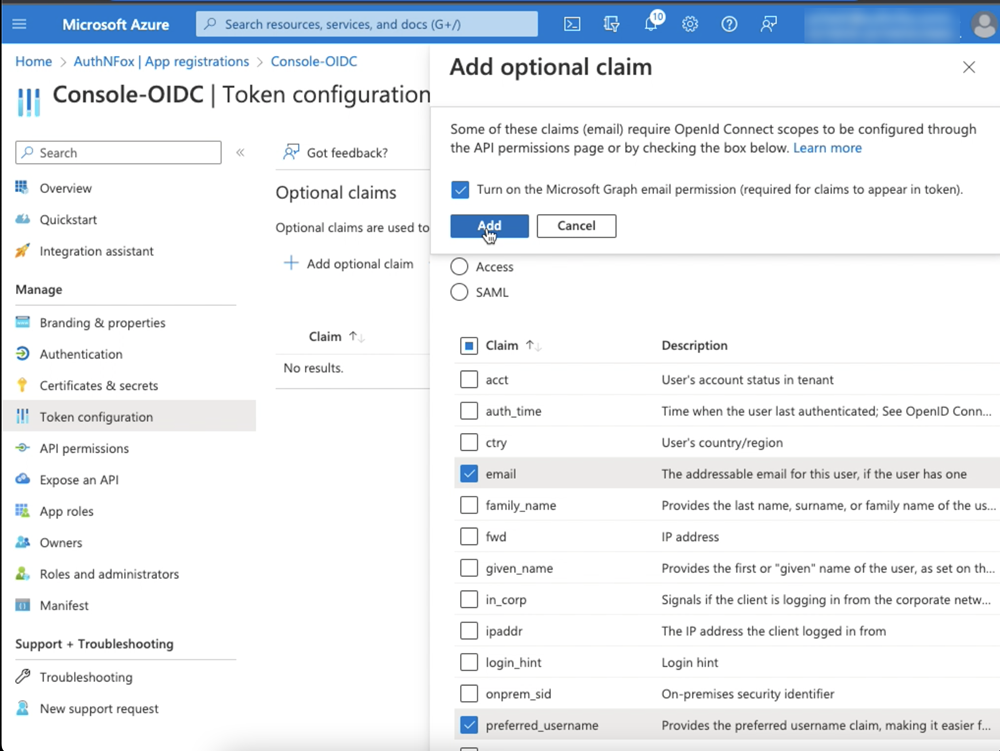
Task: Click the Quickstart icon in sidebar
Action: point(22,219)
